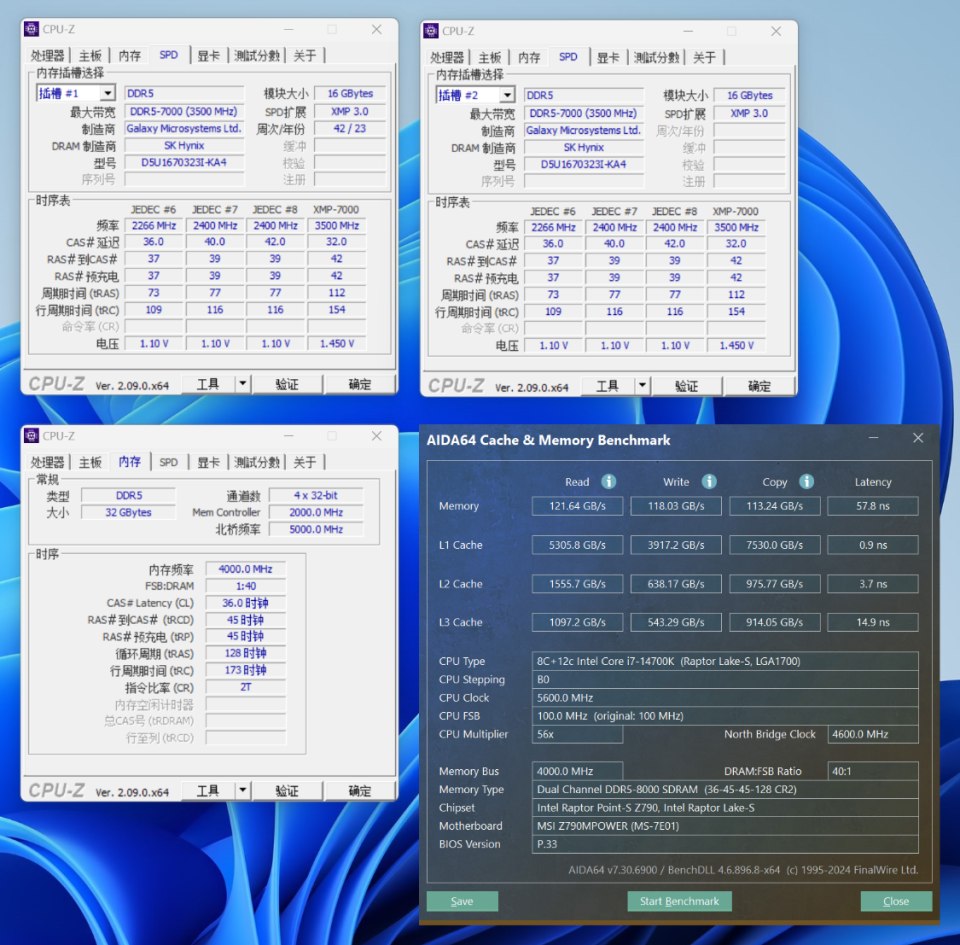The width and height of the screenshot is (960, 945).
Task: Click the L3 Cache Copy value 914.05 GB/s
Action: coord(774,622)
